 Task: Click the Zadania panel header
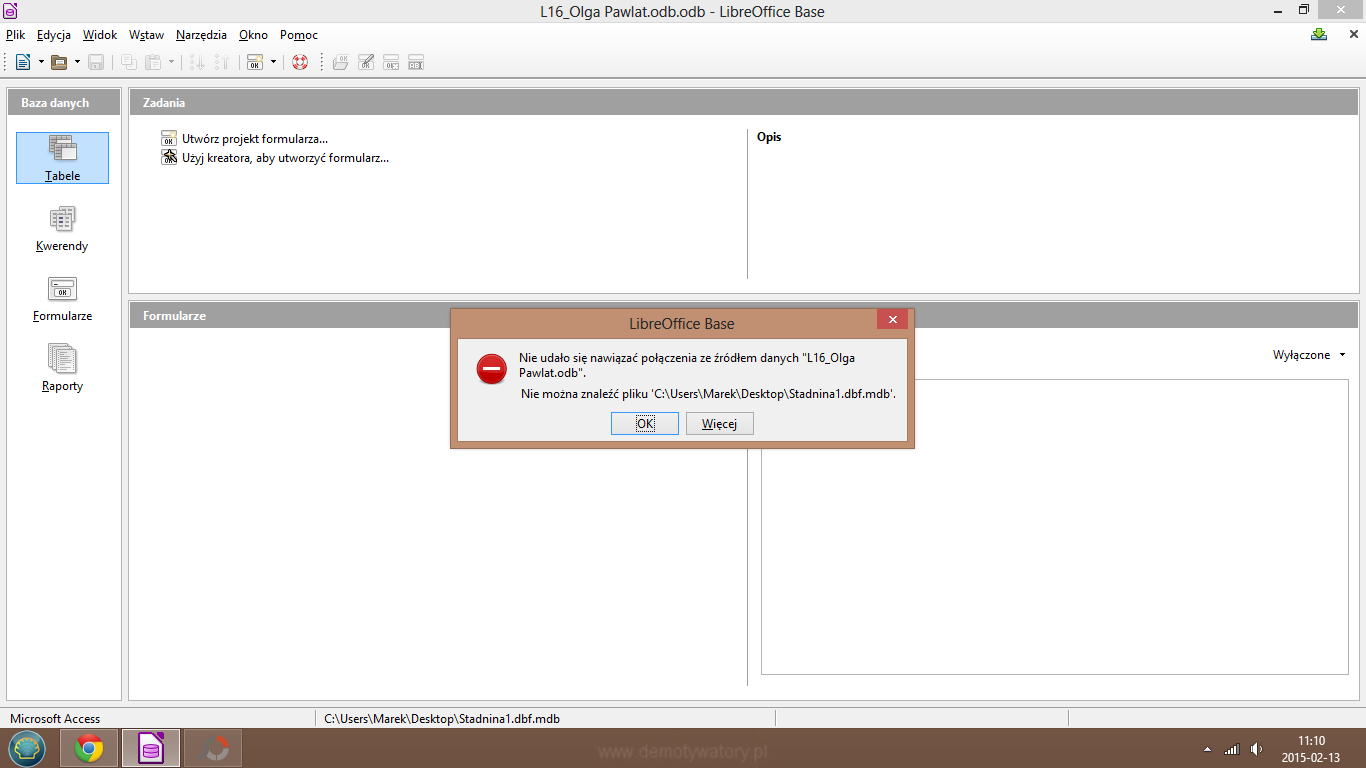(744, 102)
